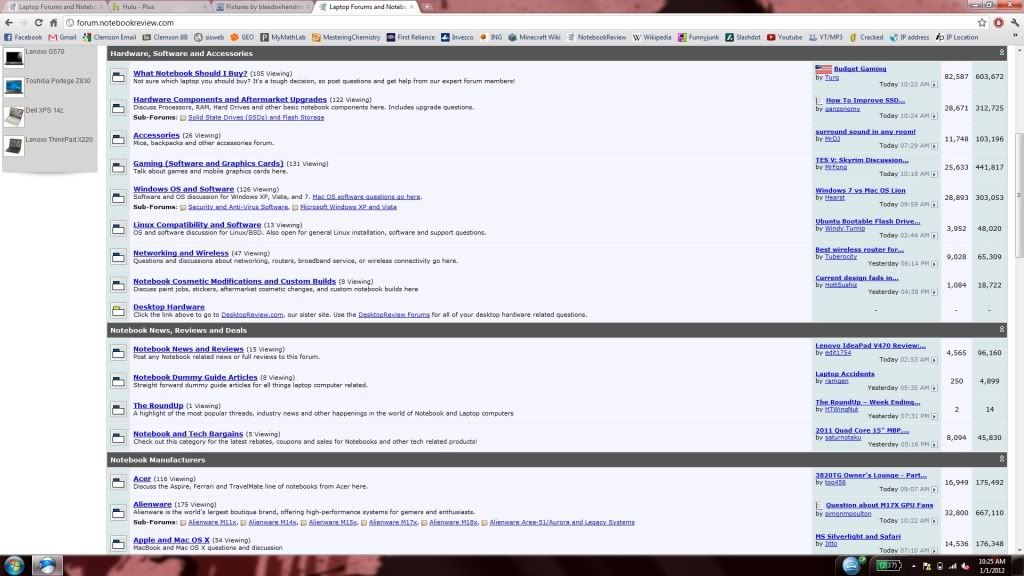1024x576 pixels.
Task: Open the Gmail bookmark
Action: pyautogui.click(x=62, y=37)
